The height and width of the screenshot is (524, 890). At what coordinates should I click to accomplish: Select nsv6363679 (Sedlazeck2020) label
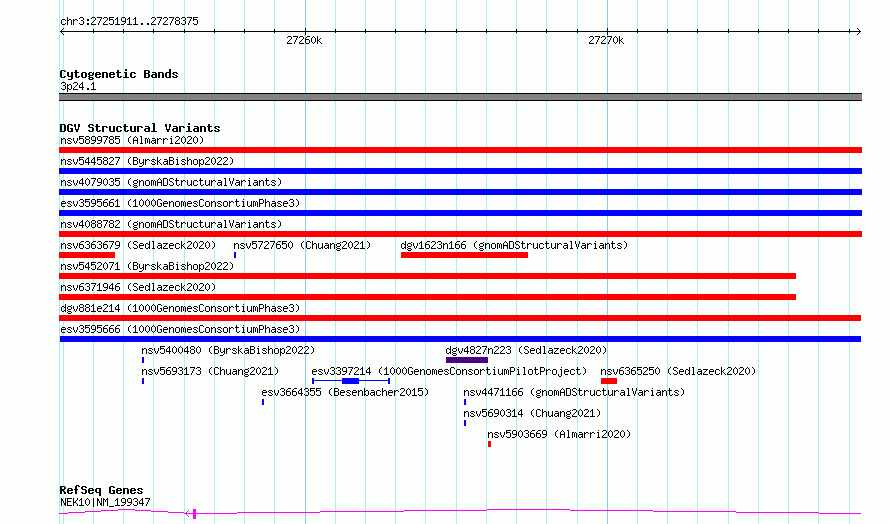(138, 245)
